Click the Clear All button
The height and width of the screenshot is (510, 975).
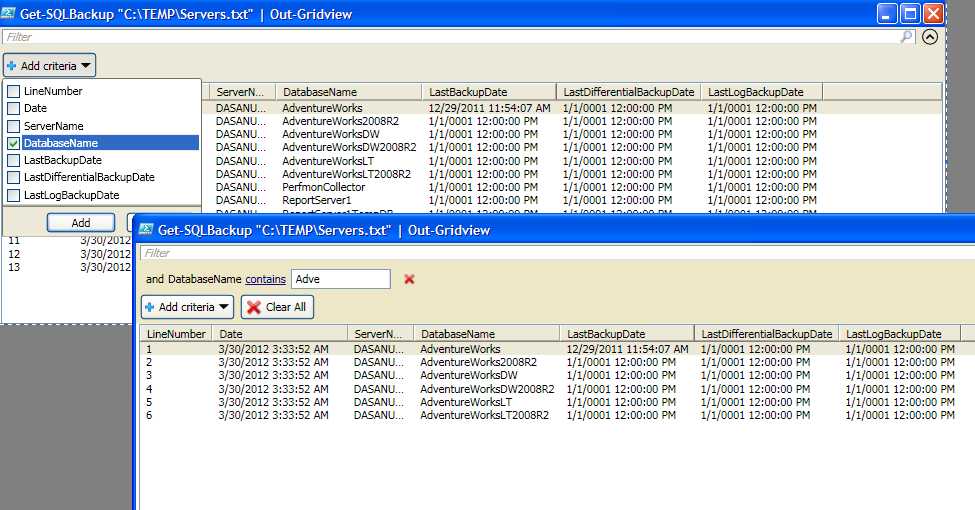[278, 307]
